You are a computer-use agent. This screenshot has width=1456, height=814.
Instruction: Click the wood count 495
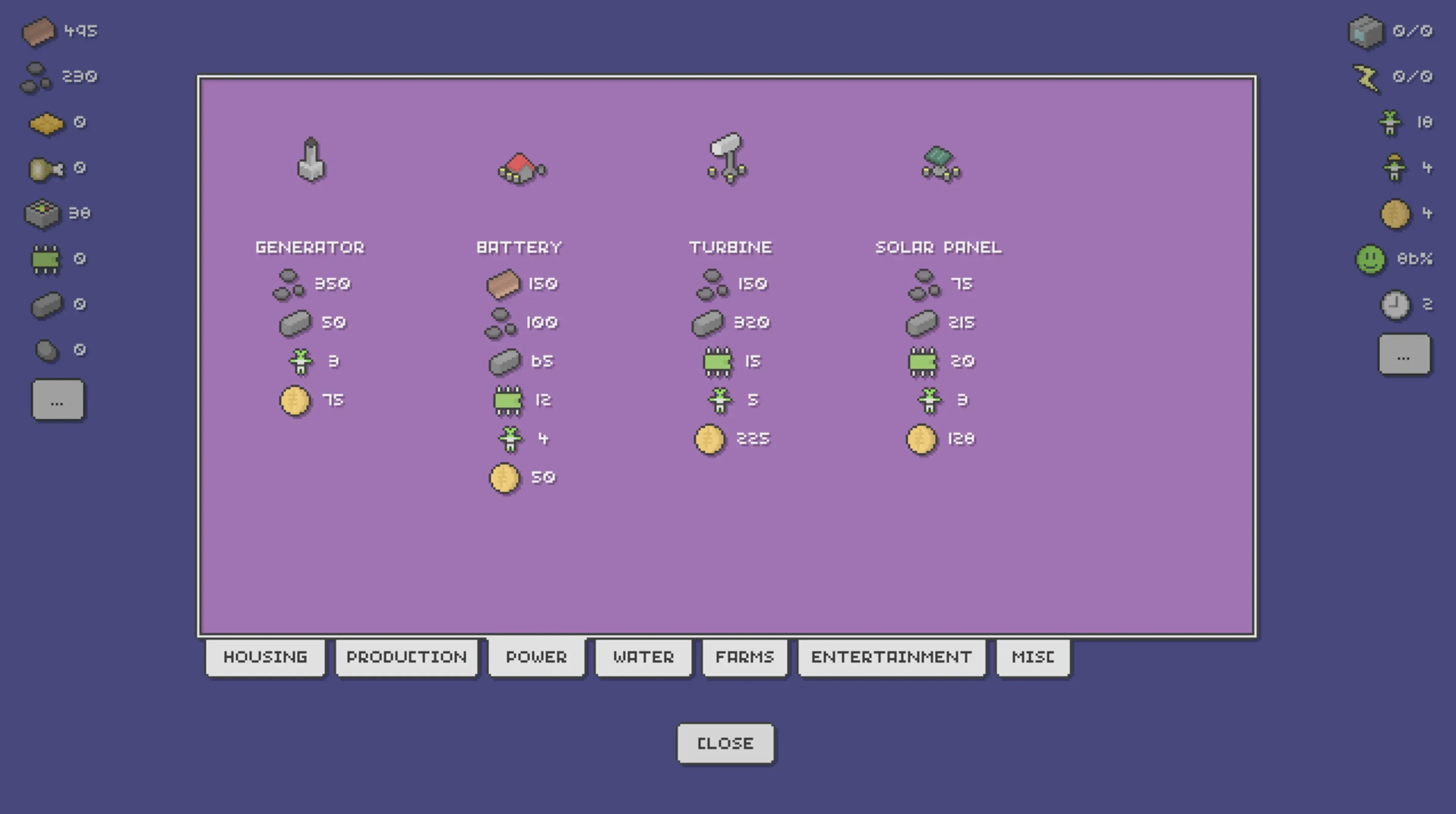[81, 31]
